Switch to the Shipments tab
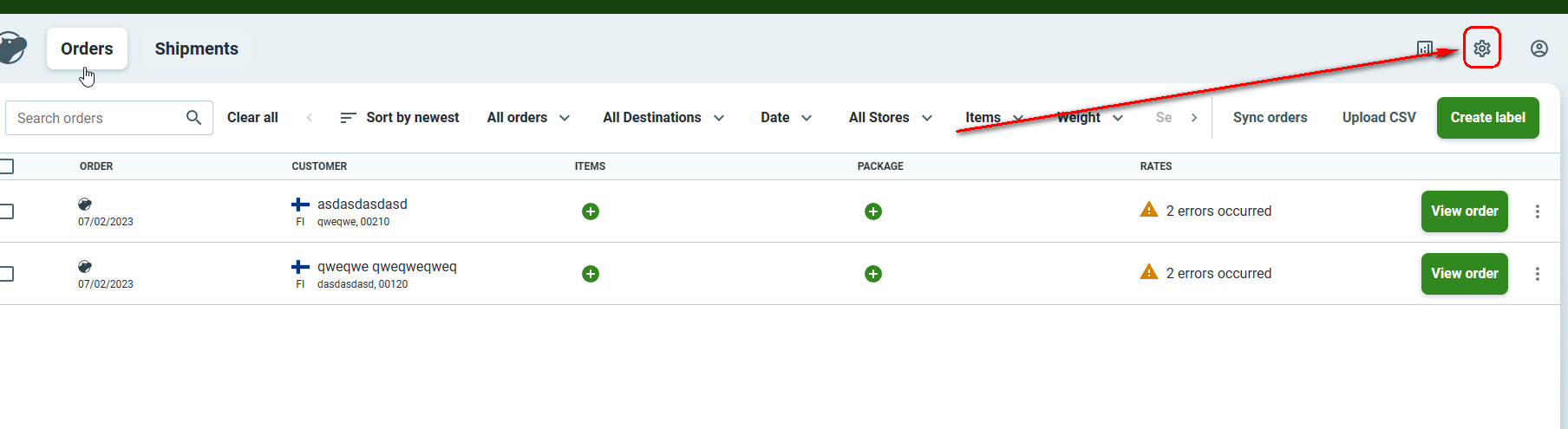The height and width of the screenshot is (429, 1568). [196, 49]
